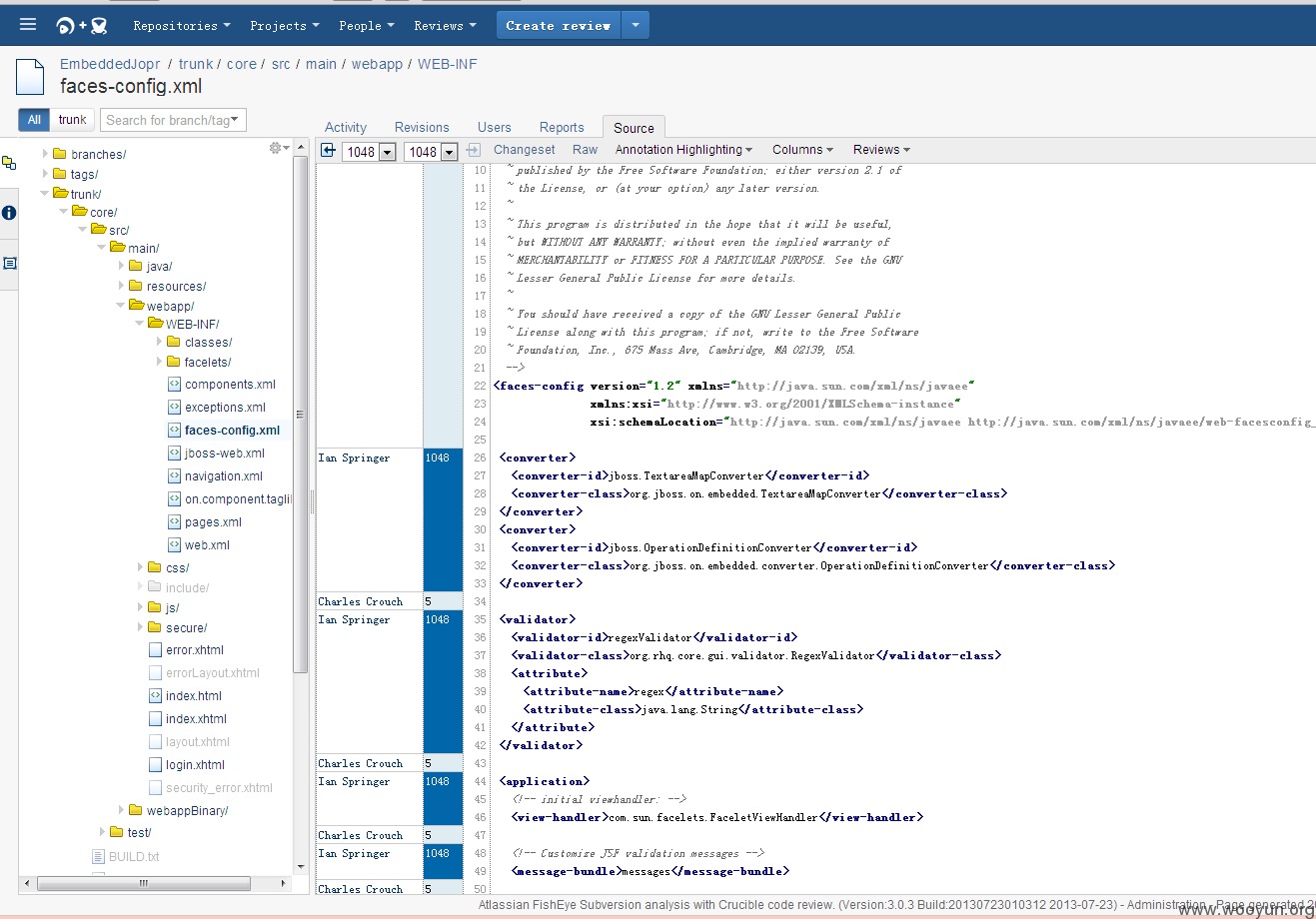Image resolution: width=1316 pixels, height=919 pixels.
Task: Expand the java/ folder
Action: point(122,266)
